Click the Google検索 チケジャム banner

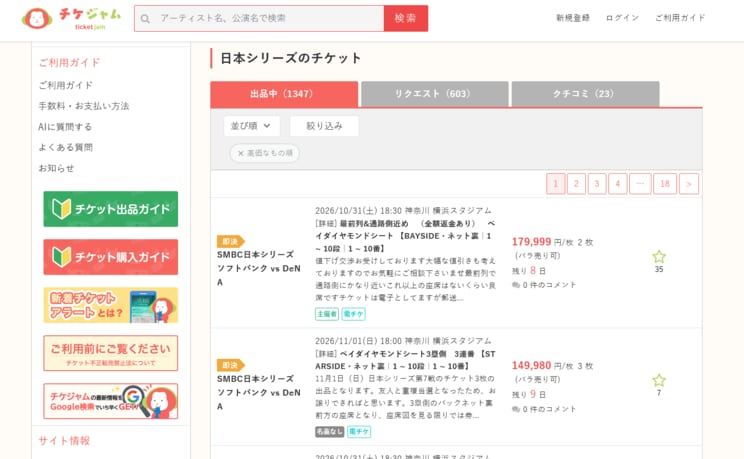[111, 401]
